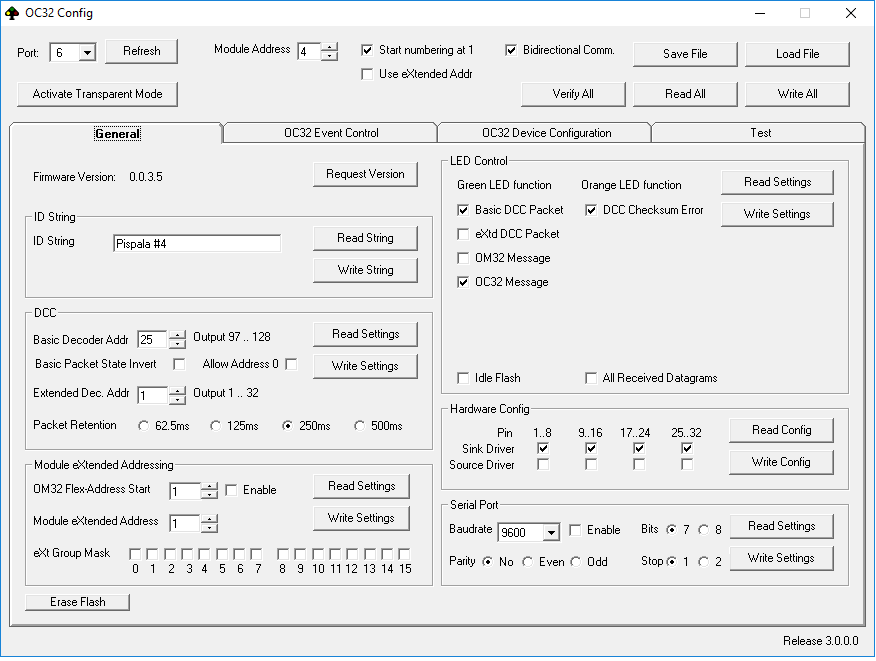Select the Test tab

pyautogui.click(x=760, y=133)
